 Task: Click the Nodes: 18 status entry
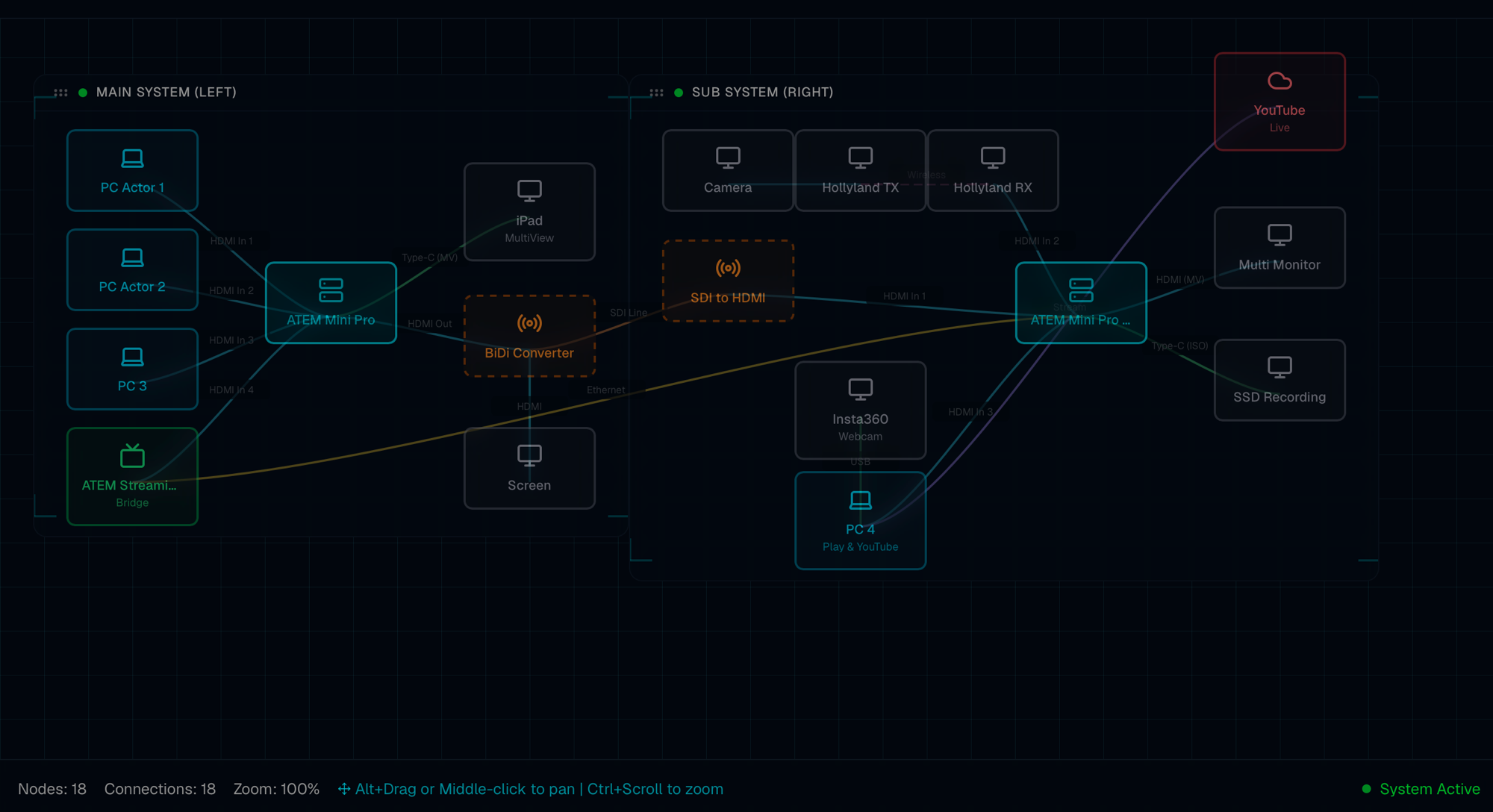pos(52,789)
